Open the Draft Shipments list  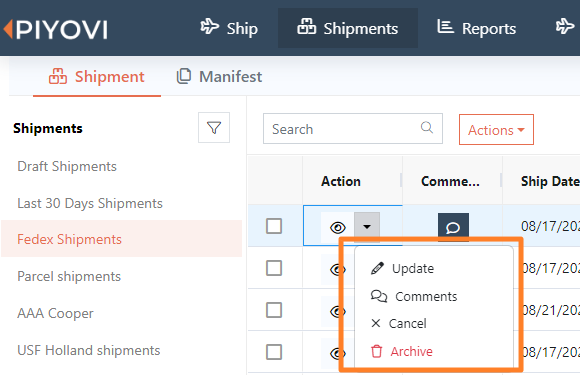(x=67, y=166)
